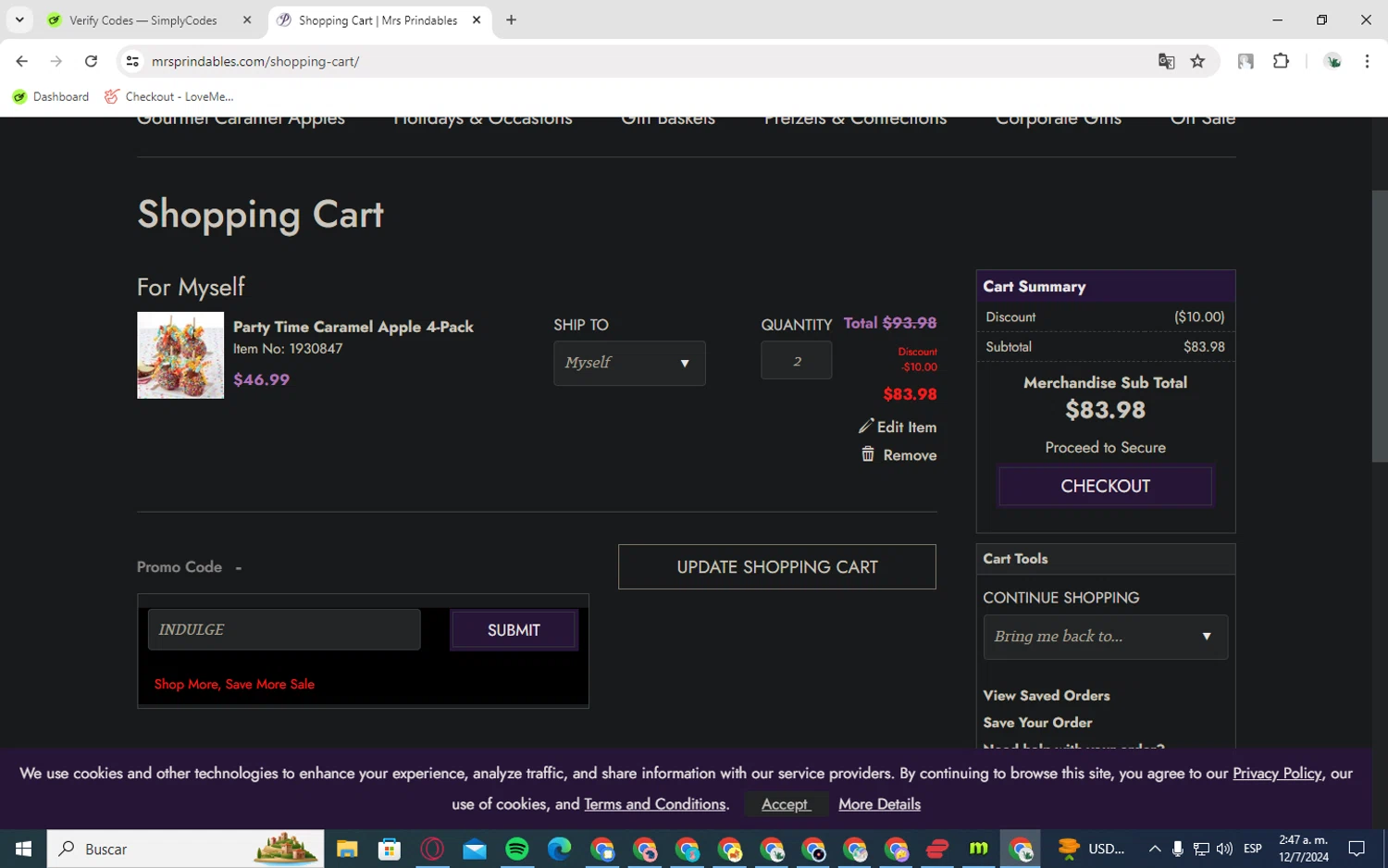
Task: Open Microsoft Store from the taskbar
Action: pos(390,849)
